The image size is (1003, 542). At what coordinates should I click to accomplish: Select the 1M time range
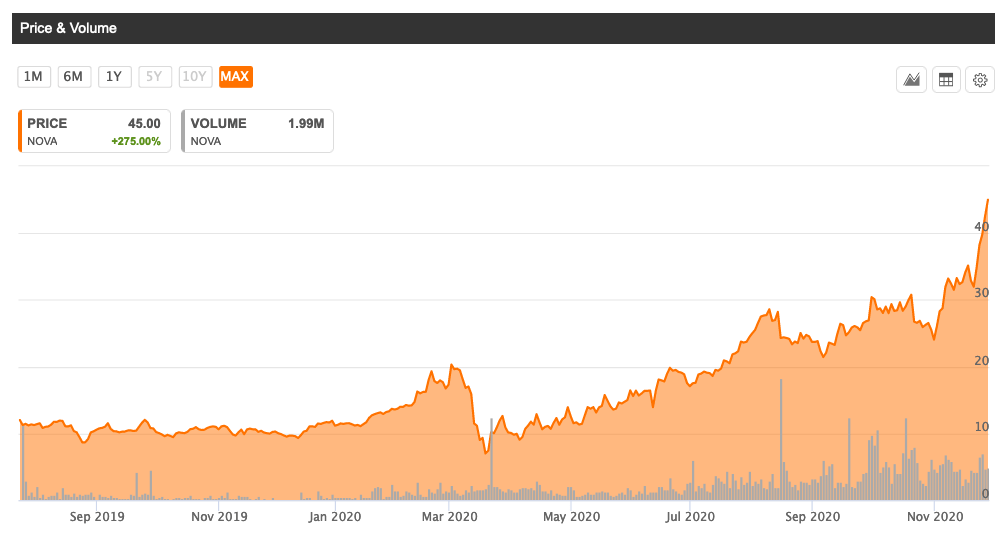coord(34,77)
